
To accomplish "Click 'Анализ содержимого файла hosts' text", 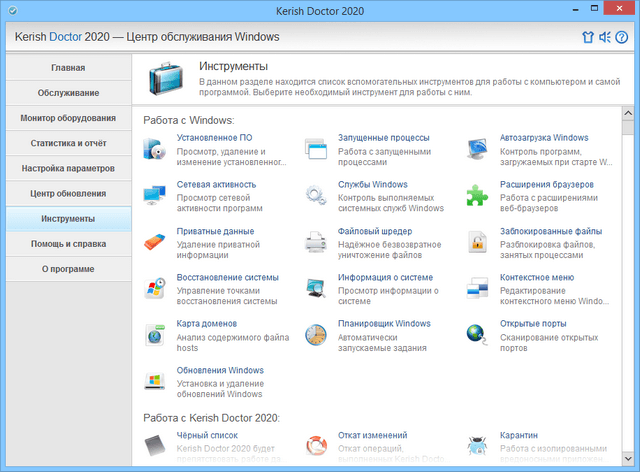I will pyautogui.click(x=233, y=343).
